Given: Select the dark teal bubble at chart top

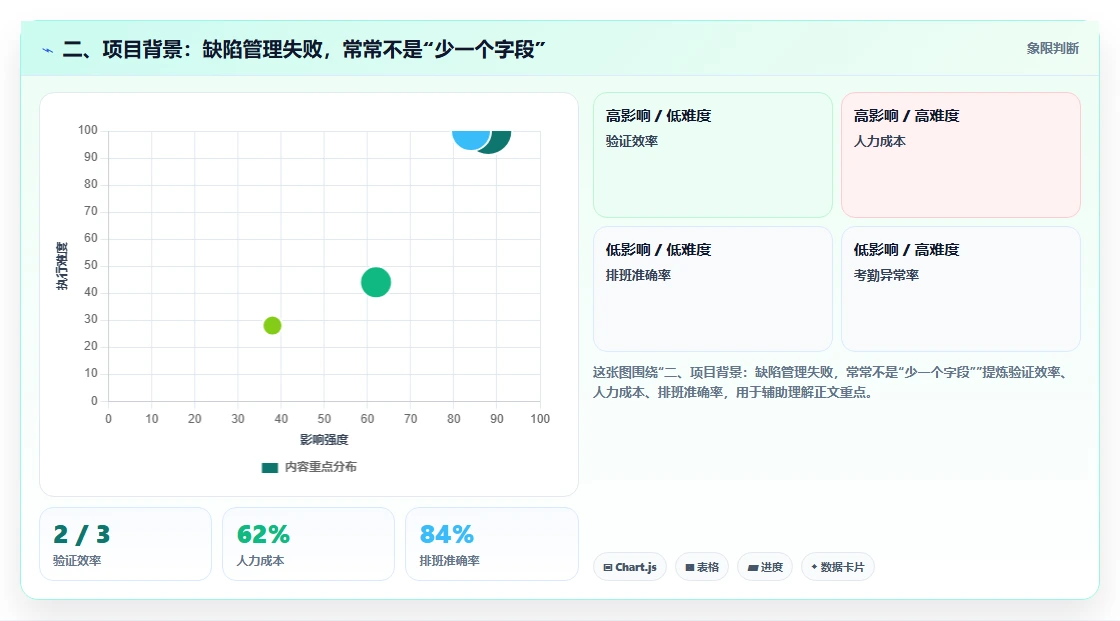Looking at the screenshot, I should coord(498,141).
